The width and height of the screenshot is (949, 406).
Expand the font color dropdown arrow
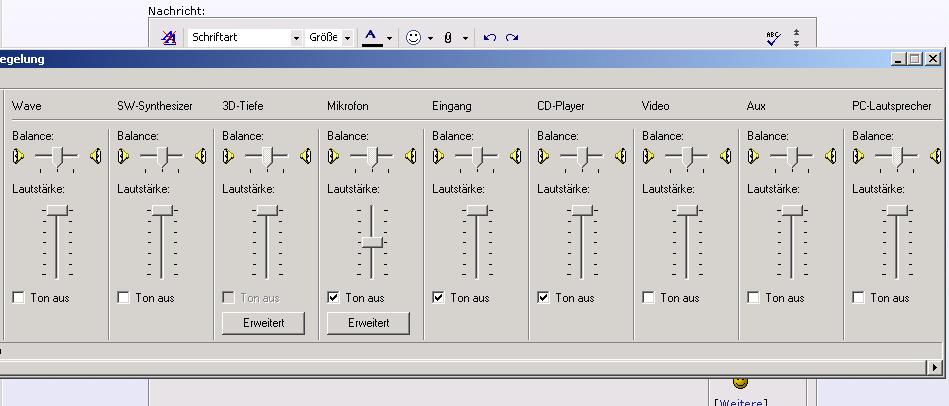tap(389, 38)
